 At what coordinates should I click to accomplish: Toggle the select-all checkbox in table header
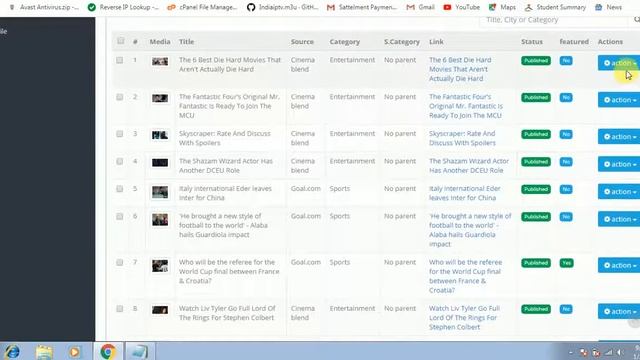click(x=120, y=41)
